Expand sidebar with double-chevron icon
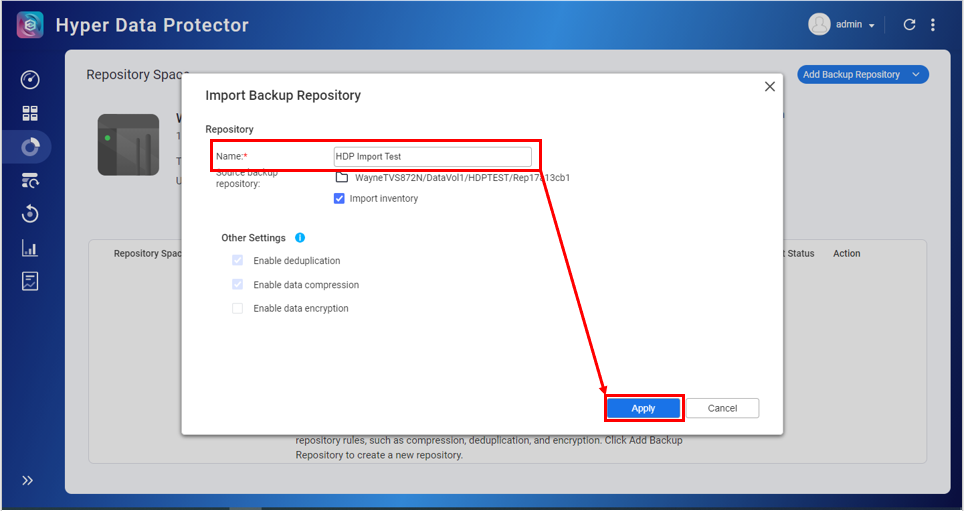Image resolution: width=964 pixels, height=511 pixels. [x=28, y=481]
